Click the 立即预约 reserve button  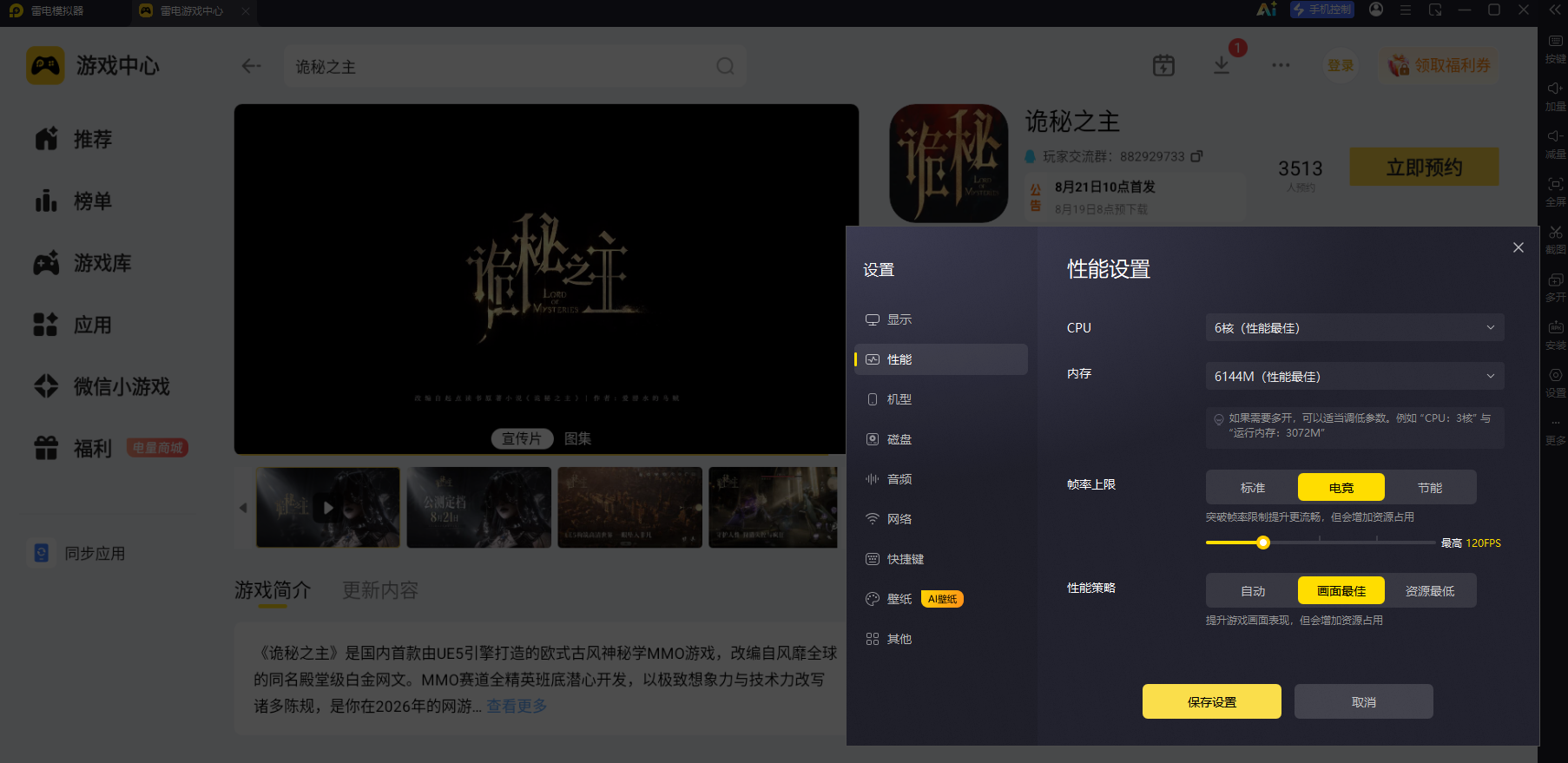(x=1424, y=167)
